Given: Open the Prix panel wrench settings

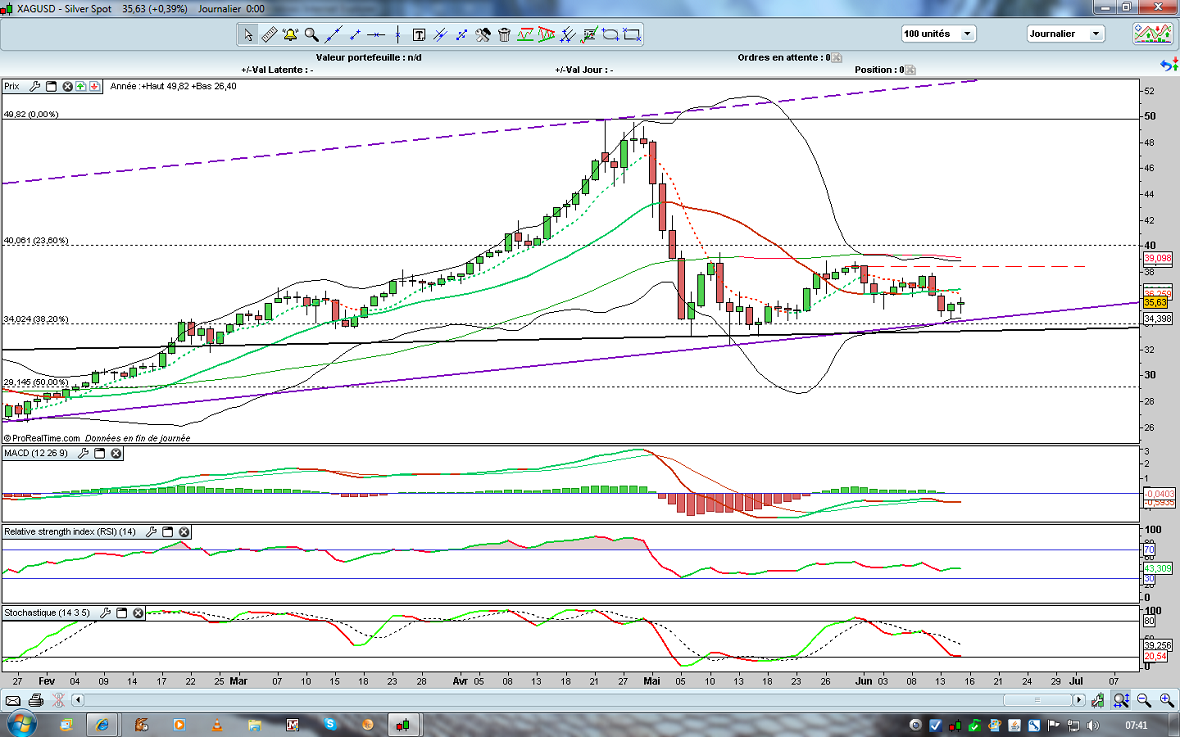Looking at the screenshot, I should (x=34, y=87).
